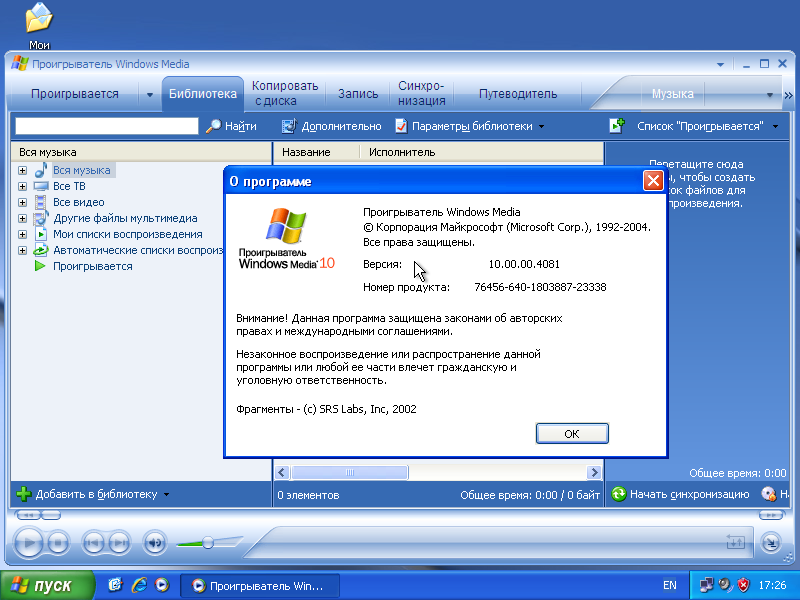The image size is (800, 600).
Task: Launch Internet Explorer from quick launch
Action: 139,585
